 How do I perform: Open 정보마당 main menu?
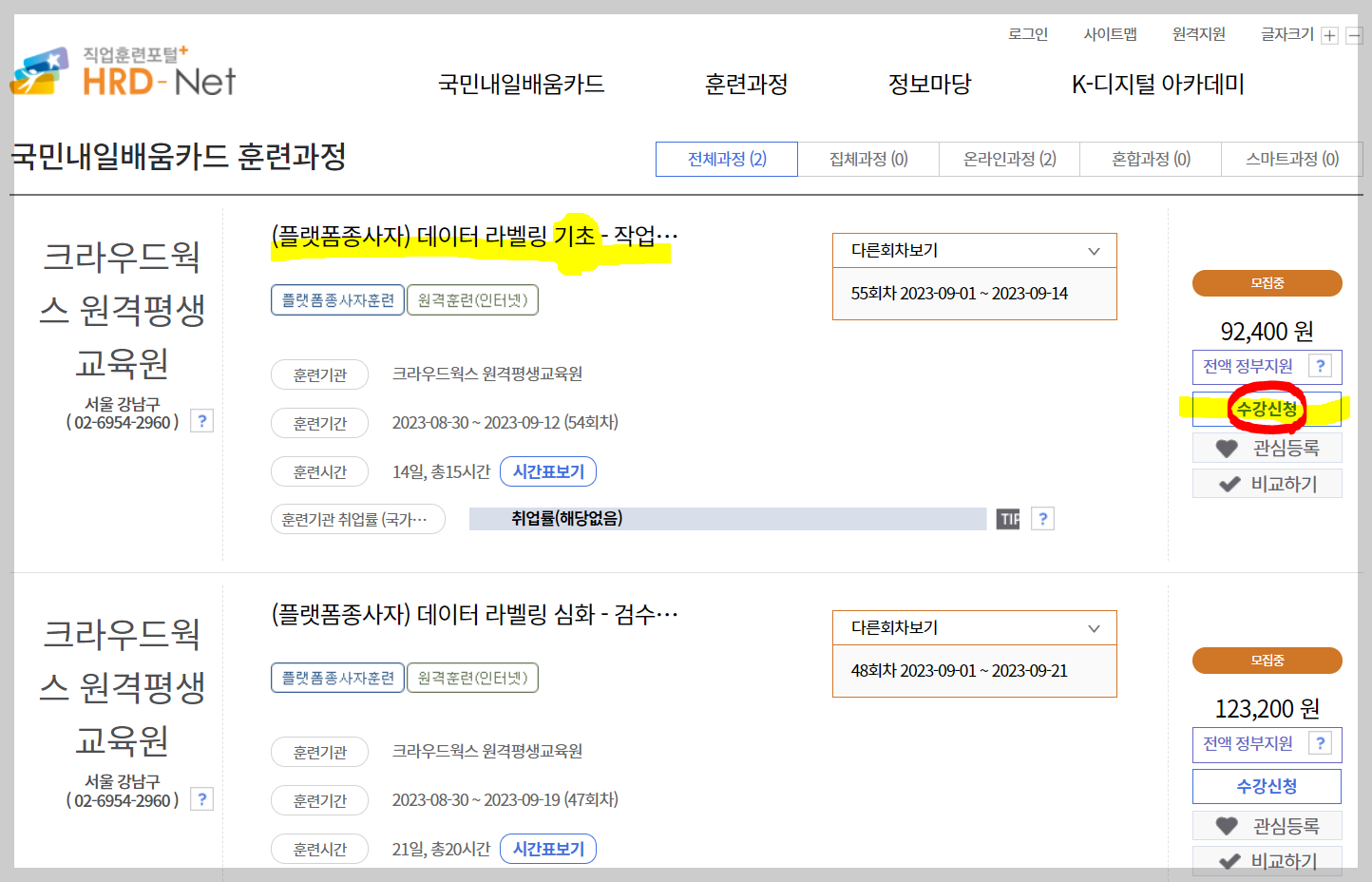pos(929,84)
